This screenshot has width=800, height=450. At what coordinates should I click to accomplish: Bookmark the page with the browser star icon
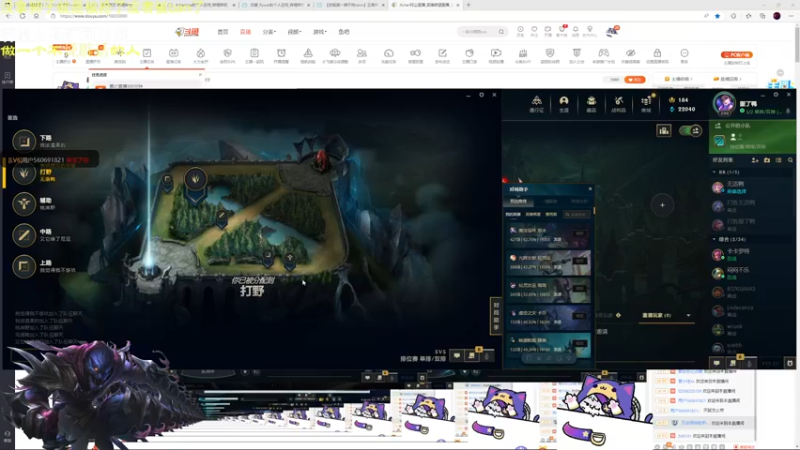coord(717,16)
